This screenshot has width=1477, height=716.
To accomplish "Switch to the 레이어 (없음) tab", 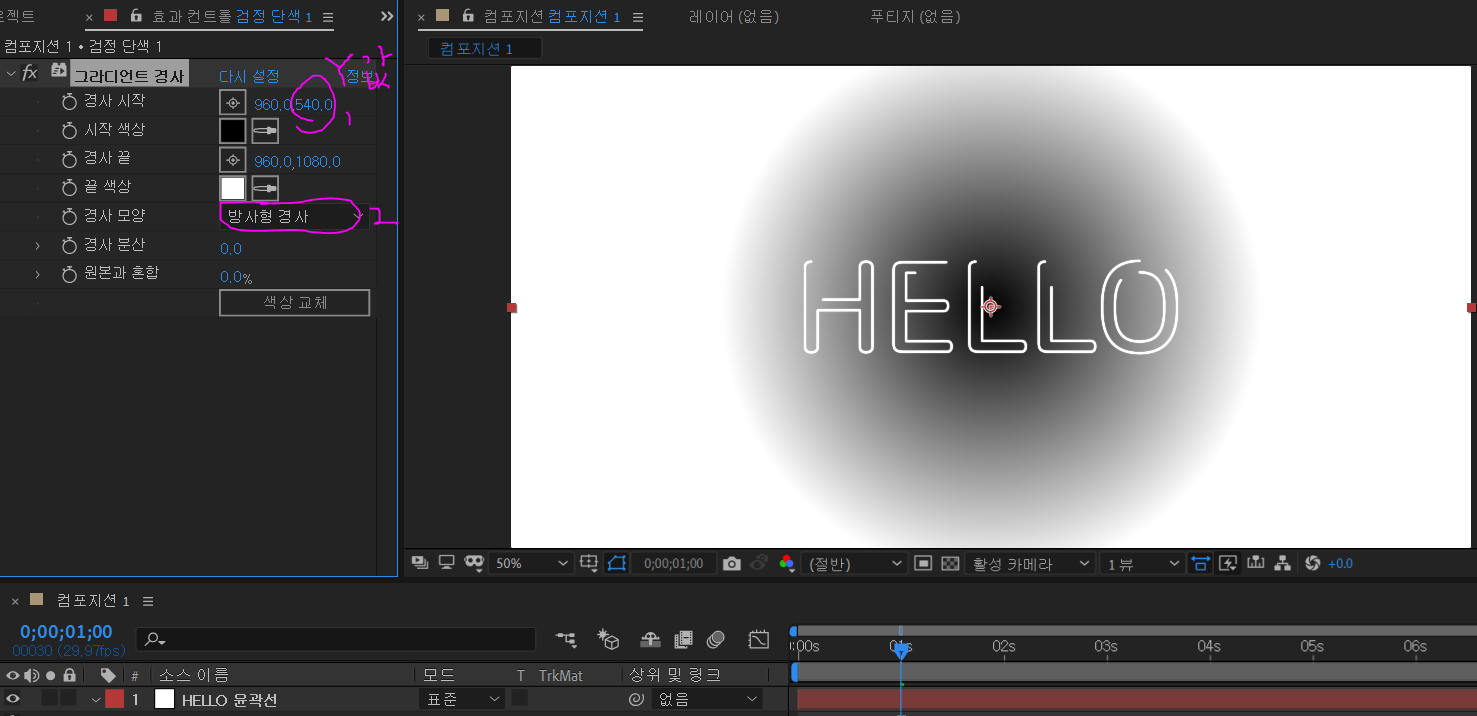I will pos(734,17).
